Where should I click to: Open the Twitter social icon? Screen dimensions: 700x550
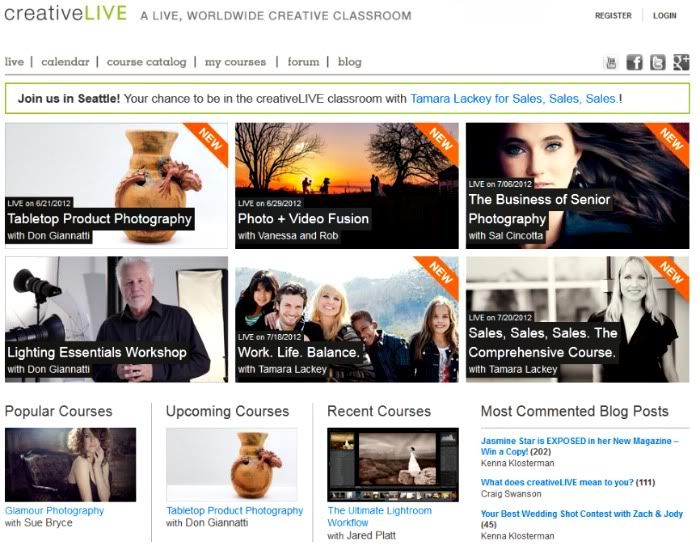(x=658, y=62)
